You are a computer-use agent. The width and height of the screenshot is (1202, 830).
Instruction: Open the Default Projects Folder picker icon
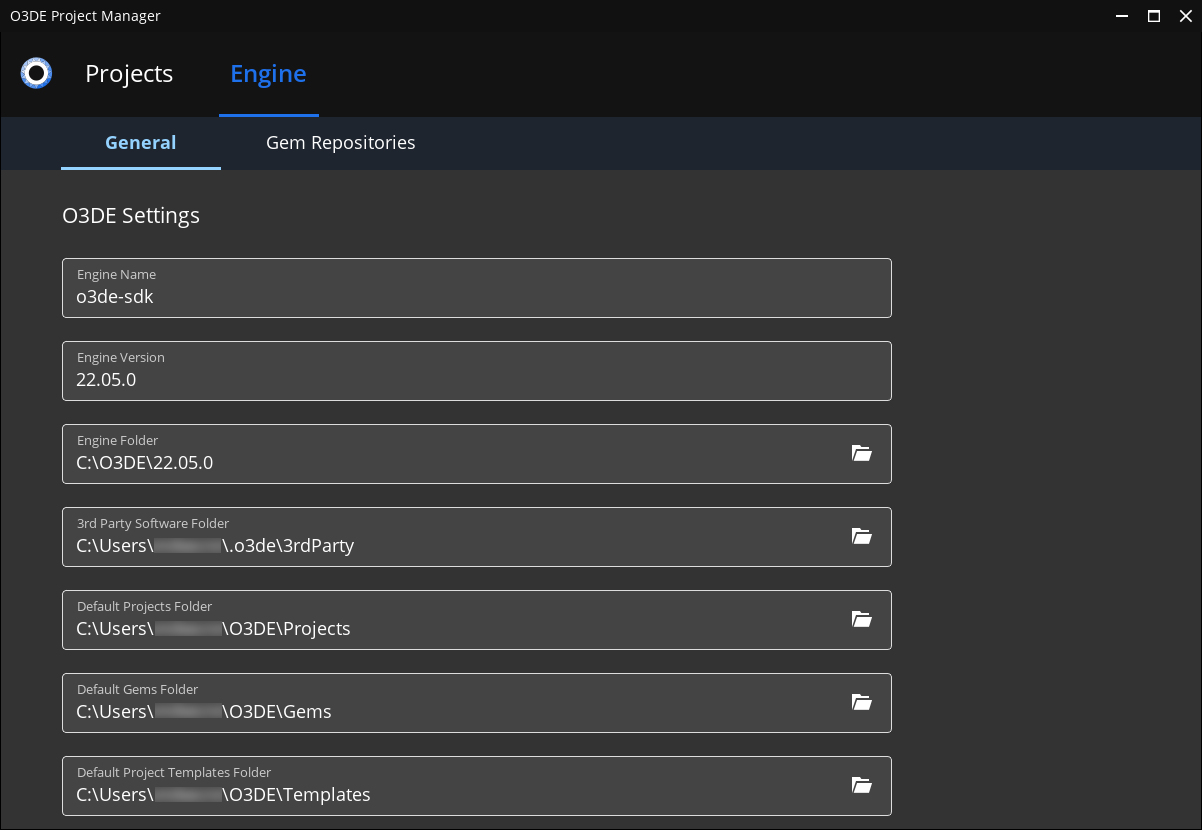(x=862, y=619)
